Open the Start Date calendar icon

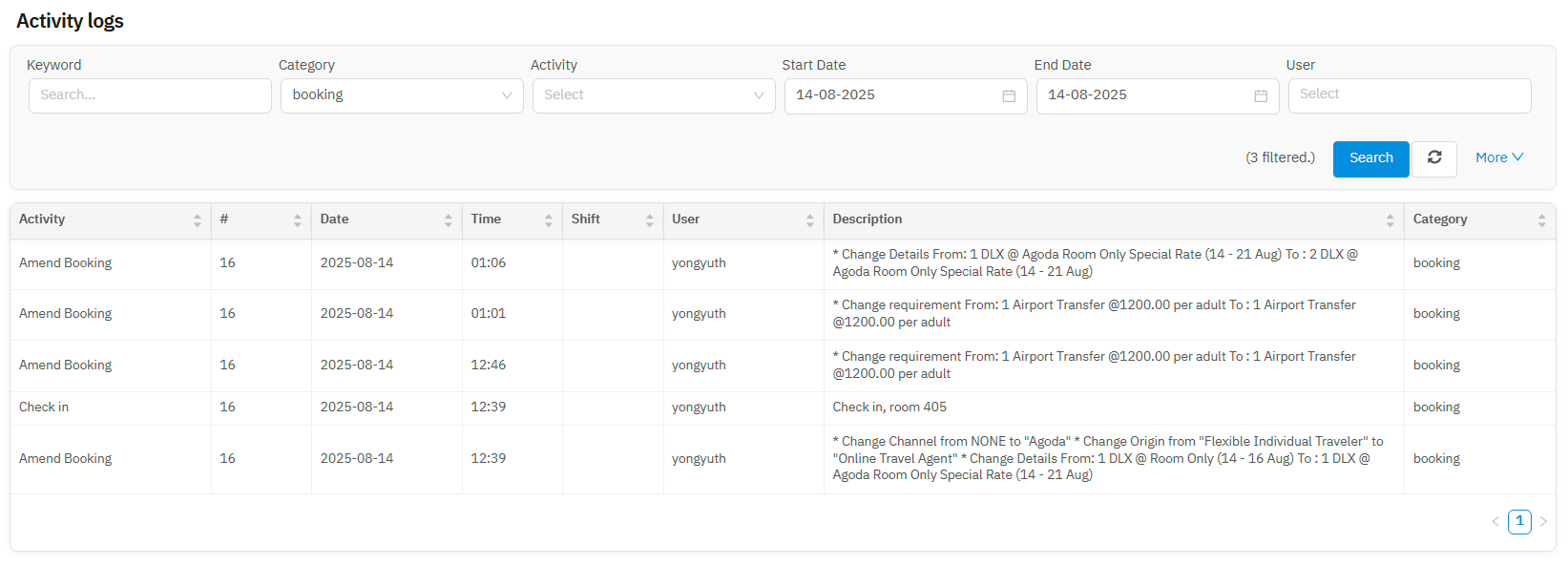click(x=1009, y=96)
